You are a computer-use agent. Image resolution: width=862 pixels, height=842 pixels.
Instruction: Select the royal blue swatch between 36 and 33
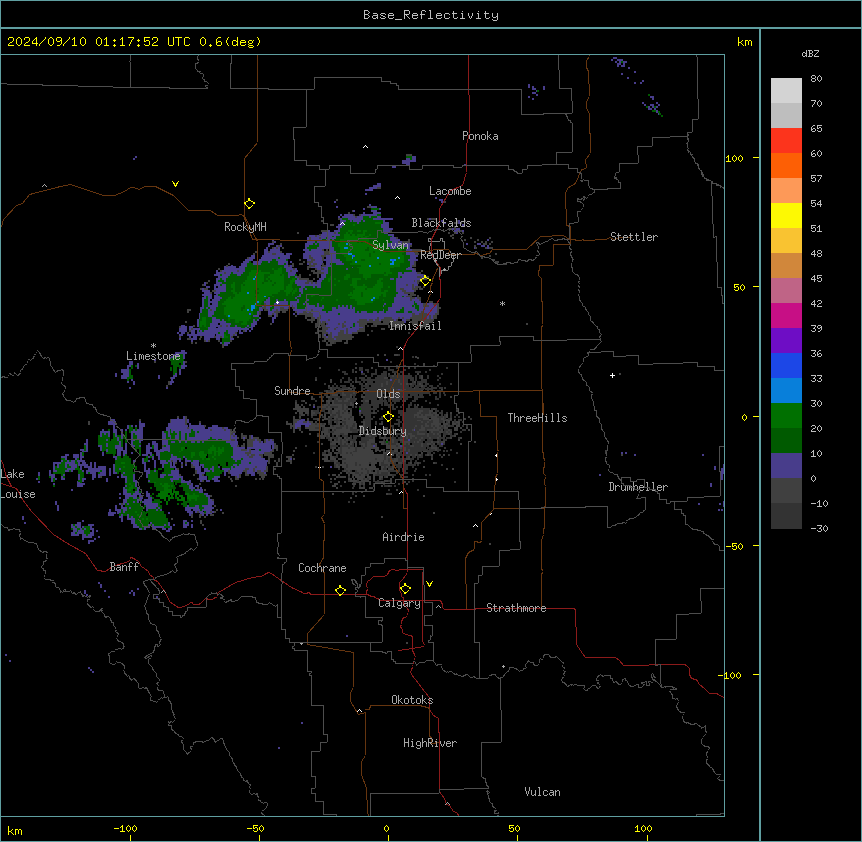point(786,365)
